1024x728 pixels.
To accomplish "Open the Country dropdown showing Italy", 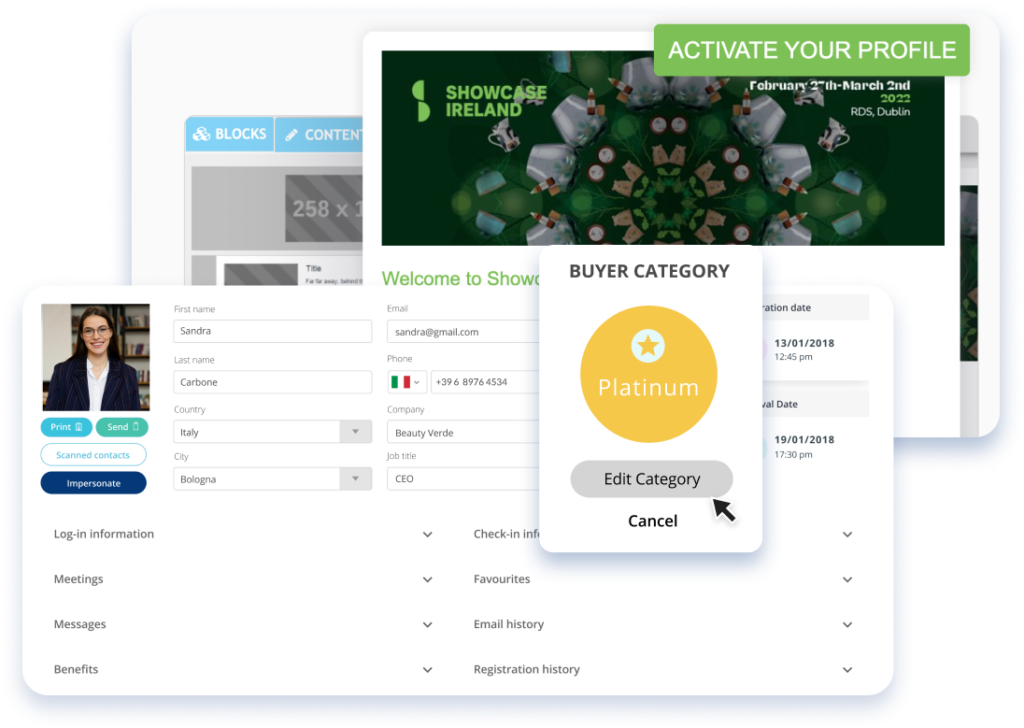I will tap(272, 432).
